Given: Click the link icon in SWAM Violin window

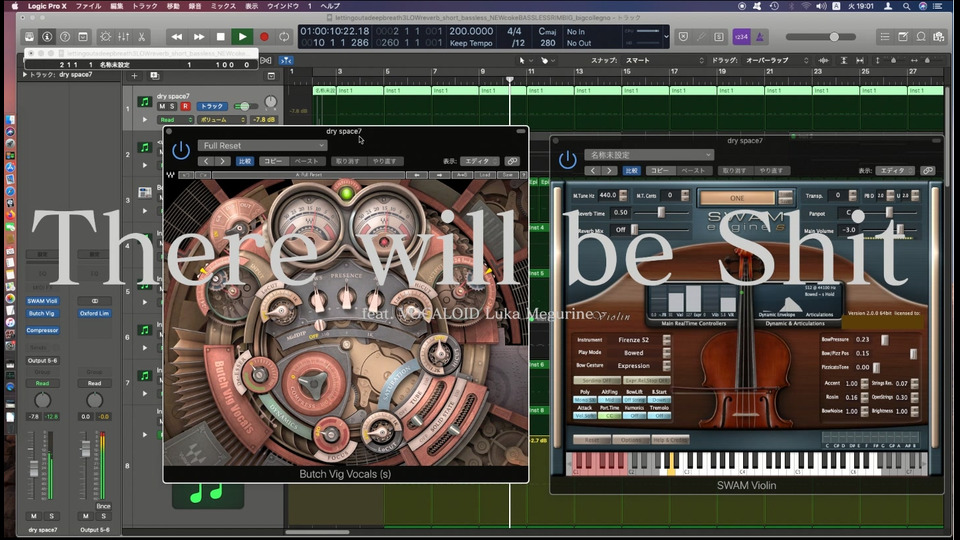Looking at the screenshot, I should (x=928, y=171).
